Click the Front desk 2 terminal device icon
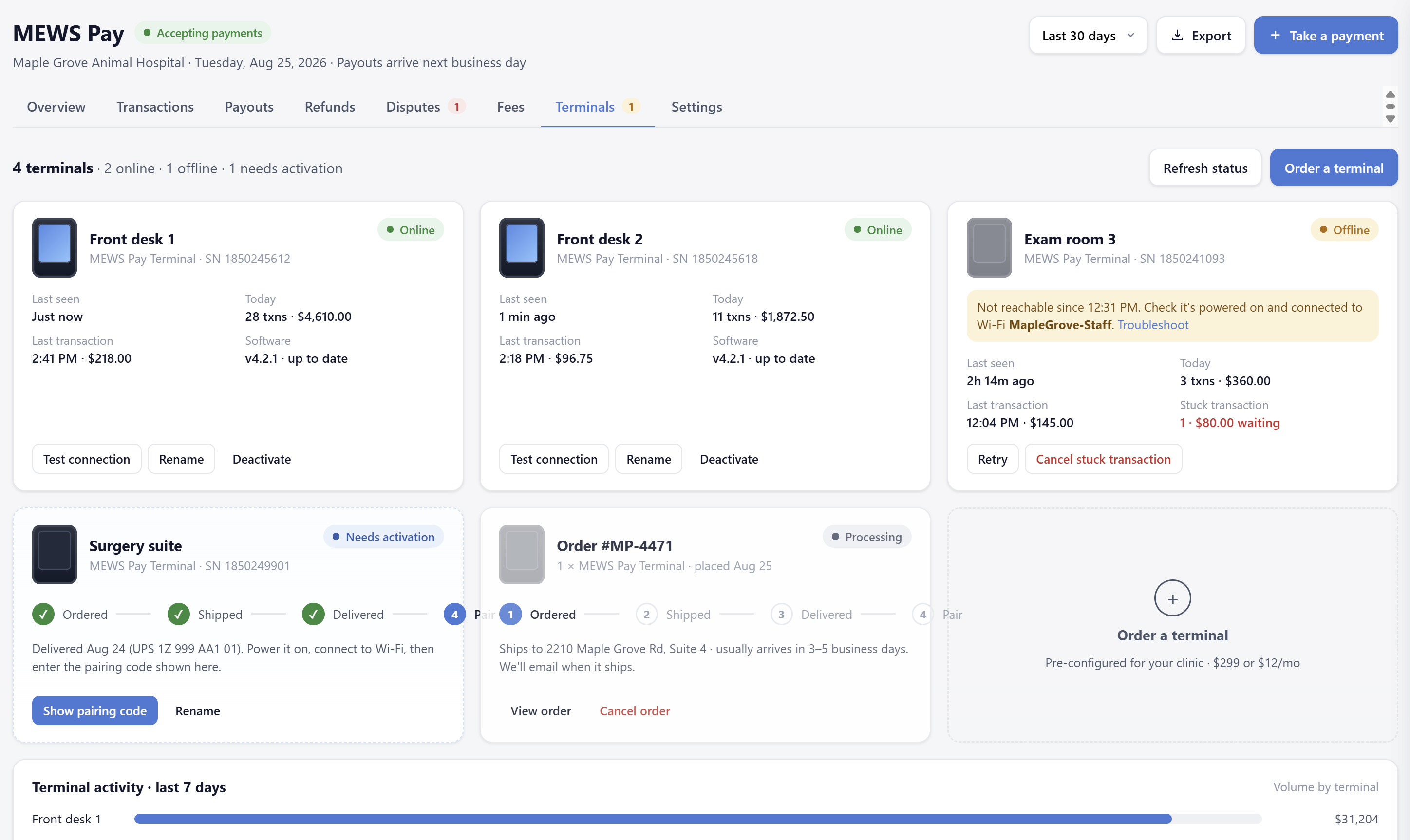The image size is (1410, 840). (521, 247)
